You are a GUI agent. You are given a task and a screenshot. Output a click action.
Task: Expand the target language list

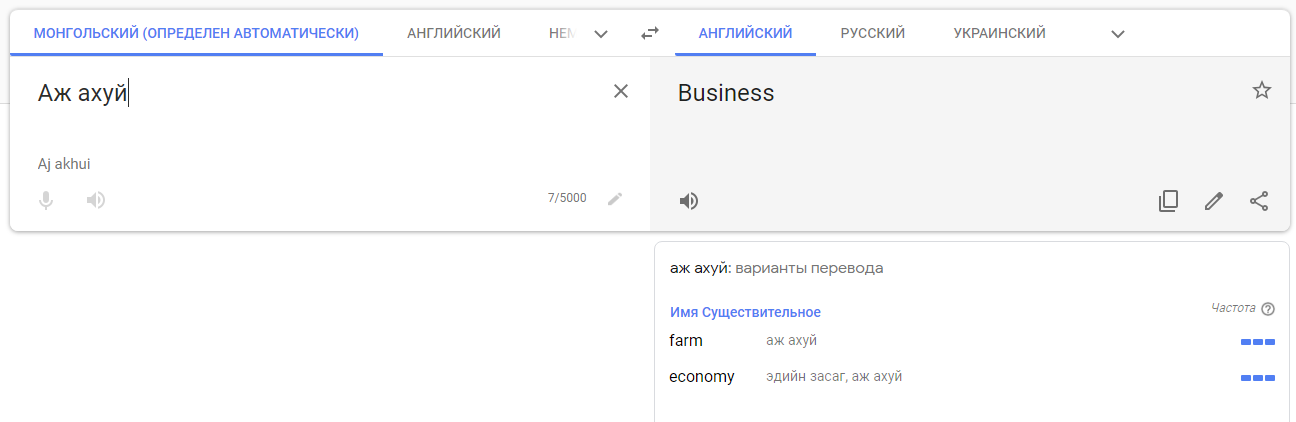[x=1119, y=34]
